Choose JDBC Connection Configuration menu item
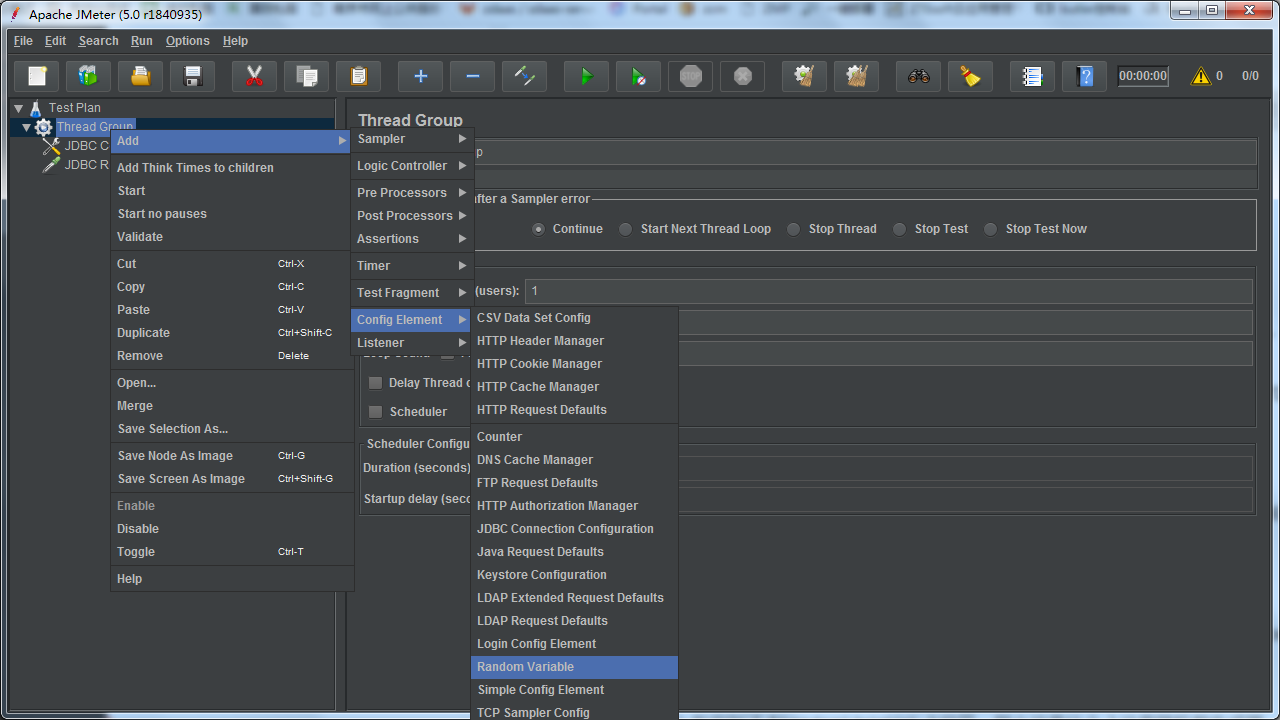1280x720 pixels. [x=574, y=529]
